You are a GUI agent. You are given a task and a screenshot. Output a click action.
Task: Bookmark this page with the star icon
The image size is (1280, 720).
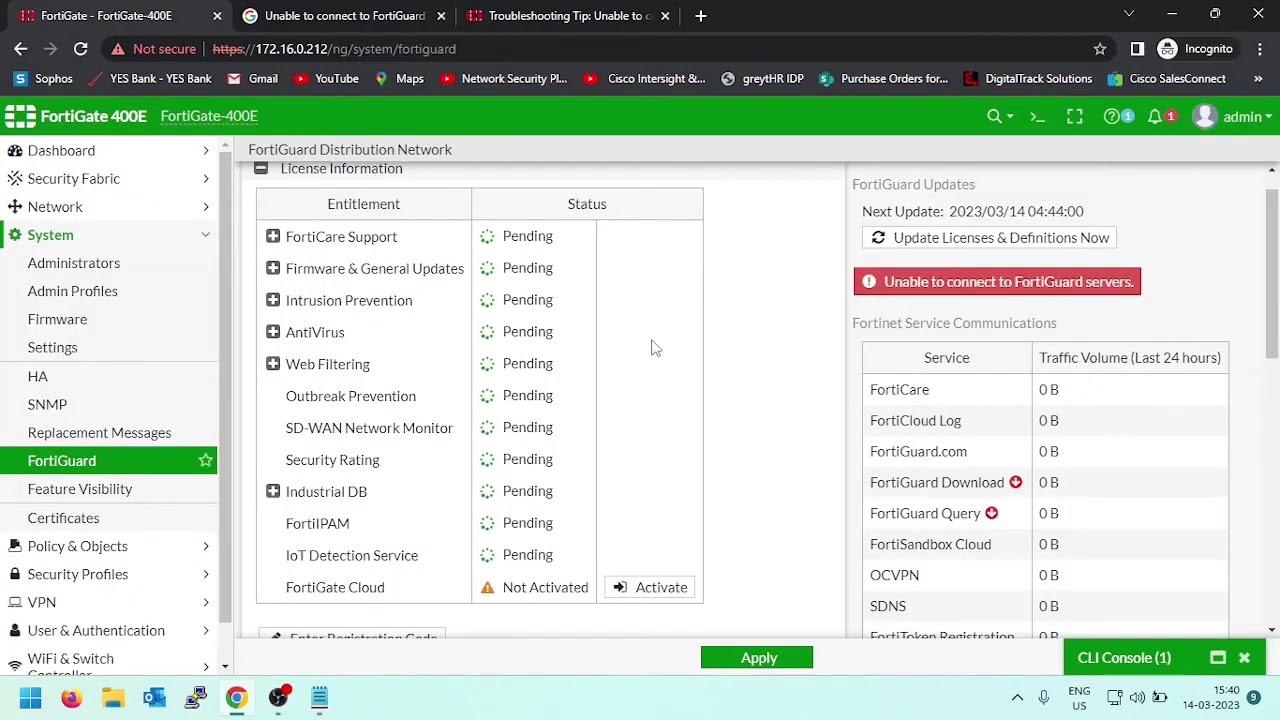pos(1100,49)
